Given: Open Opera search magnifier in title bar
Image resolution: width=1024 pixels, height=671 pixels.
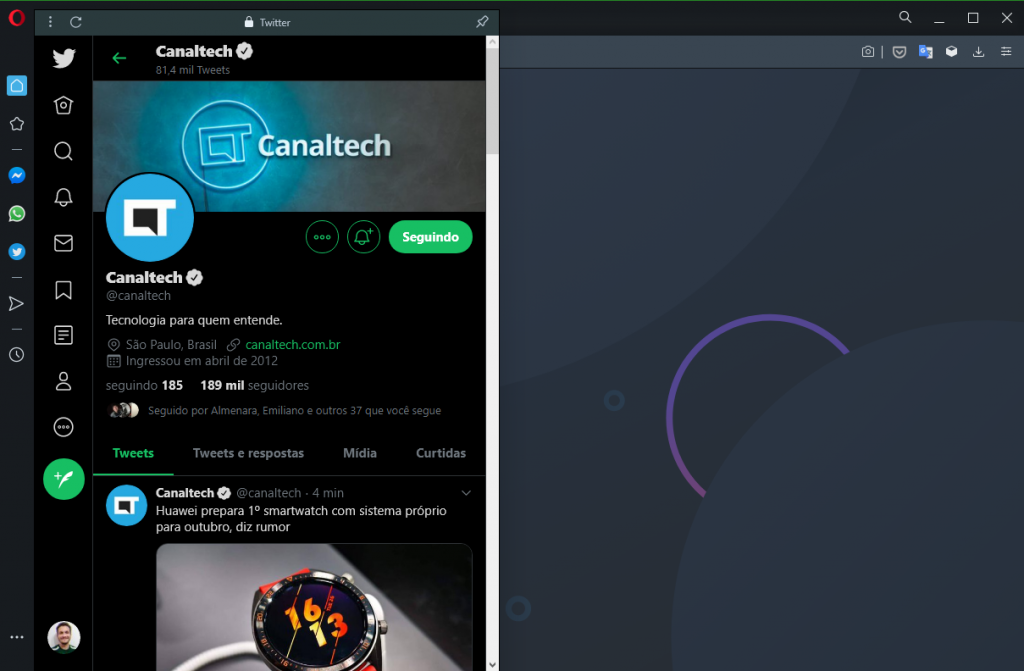Looking at the screenshot, I should point(905,18).
